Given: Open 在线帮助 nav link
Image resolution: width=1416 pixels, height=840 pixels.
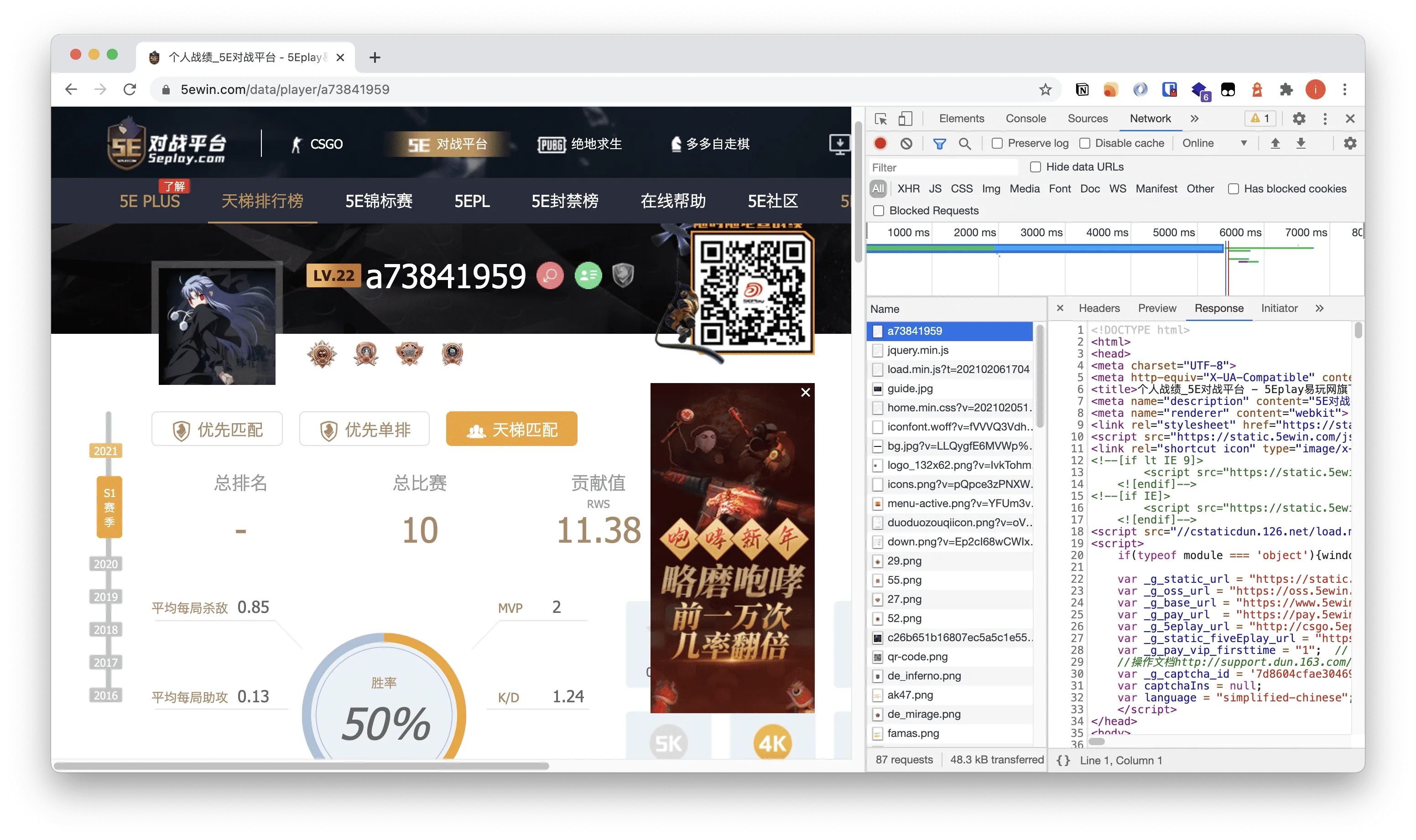Looking at the screenshot, I should coord(672,201).
